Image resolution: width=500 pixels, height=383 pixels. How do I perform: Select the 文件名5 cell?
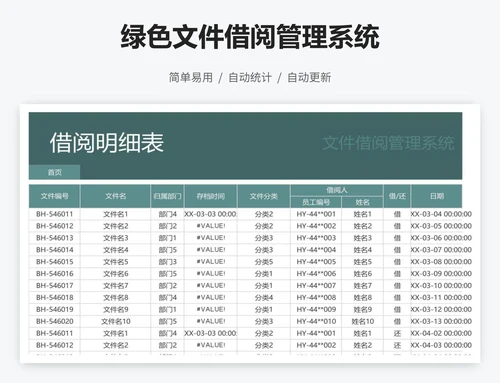(115, 262)
